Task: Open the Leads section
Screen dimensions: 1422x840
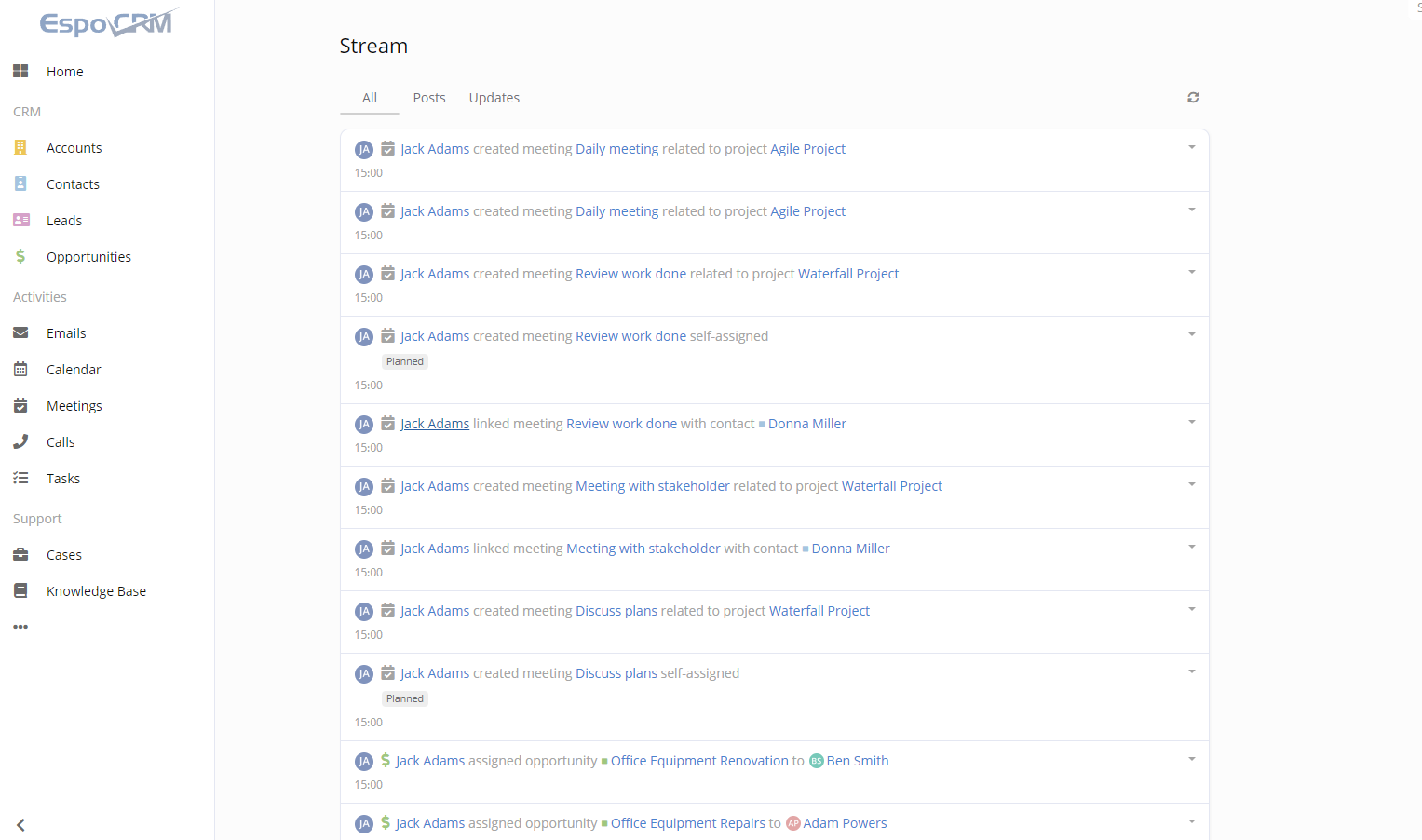Action: tap(64, 221)
